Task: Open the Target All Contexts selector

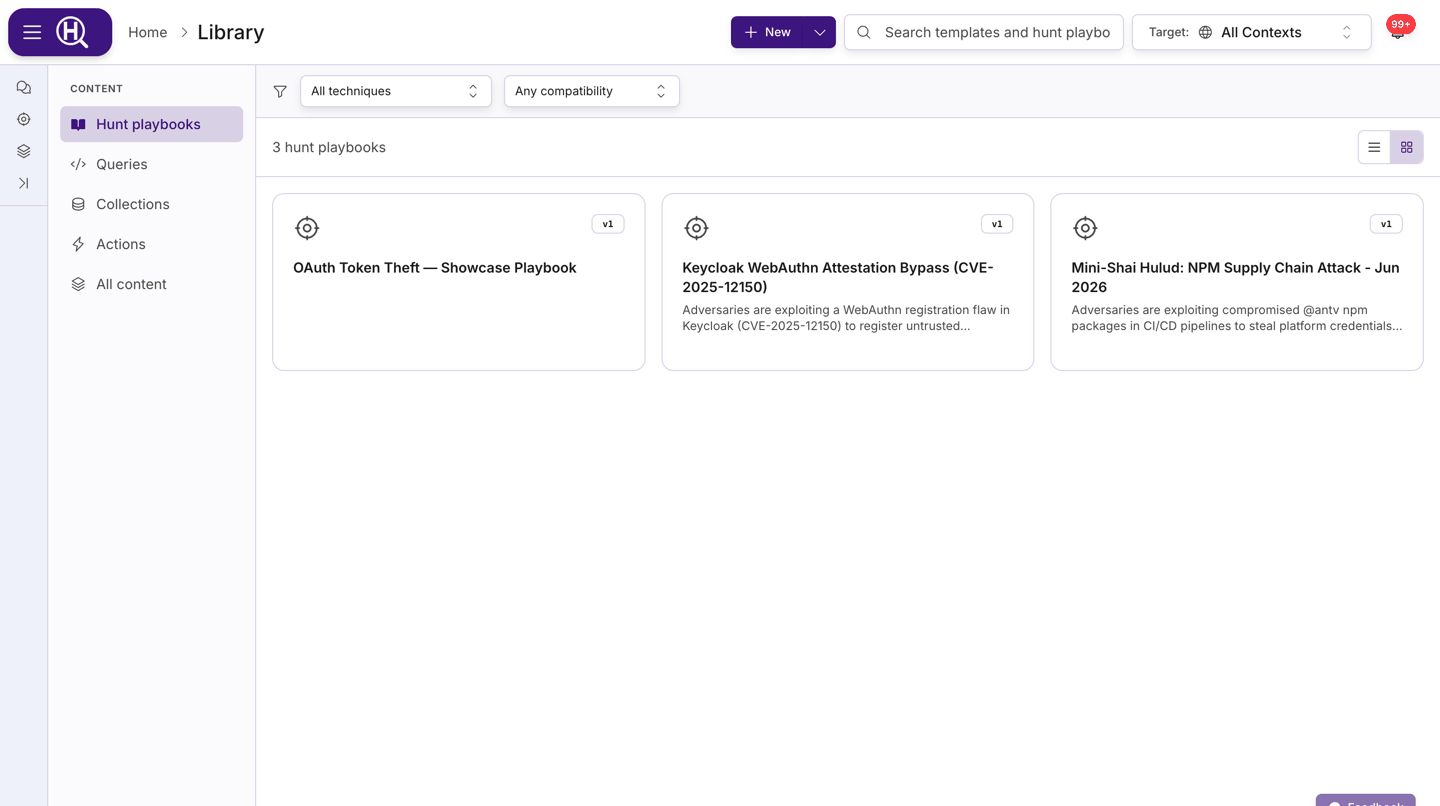Action: click(x=1252, y=32)
